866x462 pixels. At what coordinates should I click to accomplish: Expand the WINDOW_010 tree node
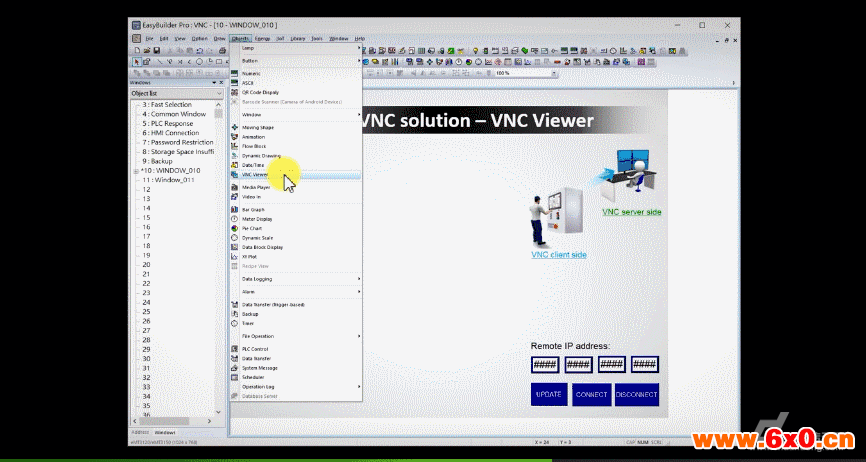click(135, 170)
